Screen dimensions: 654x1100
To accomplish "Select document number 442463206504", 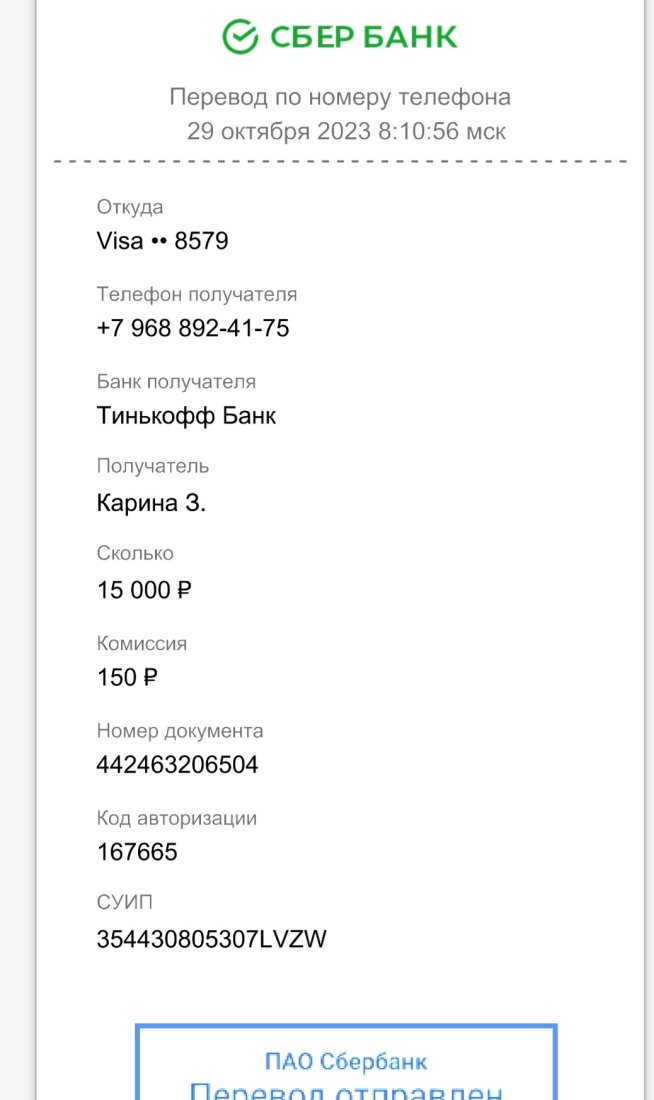I will coord(178,764).
